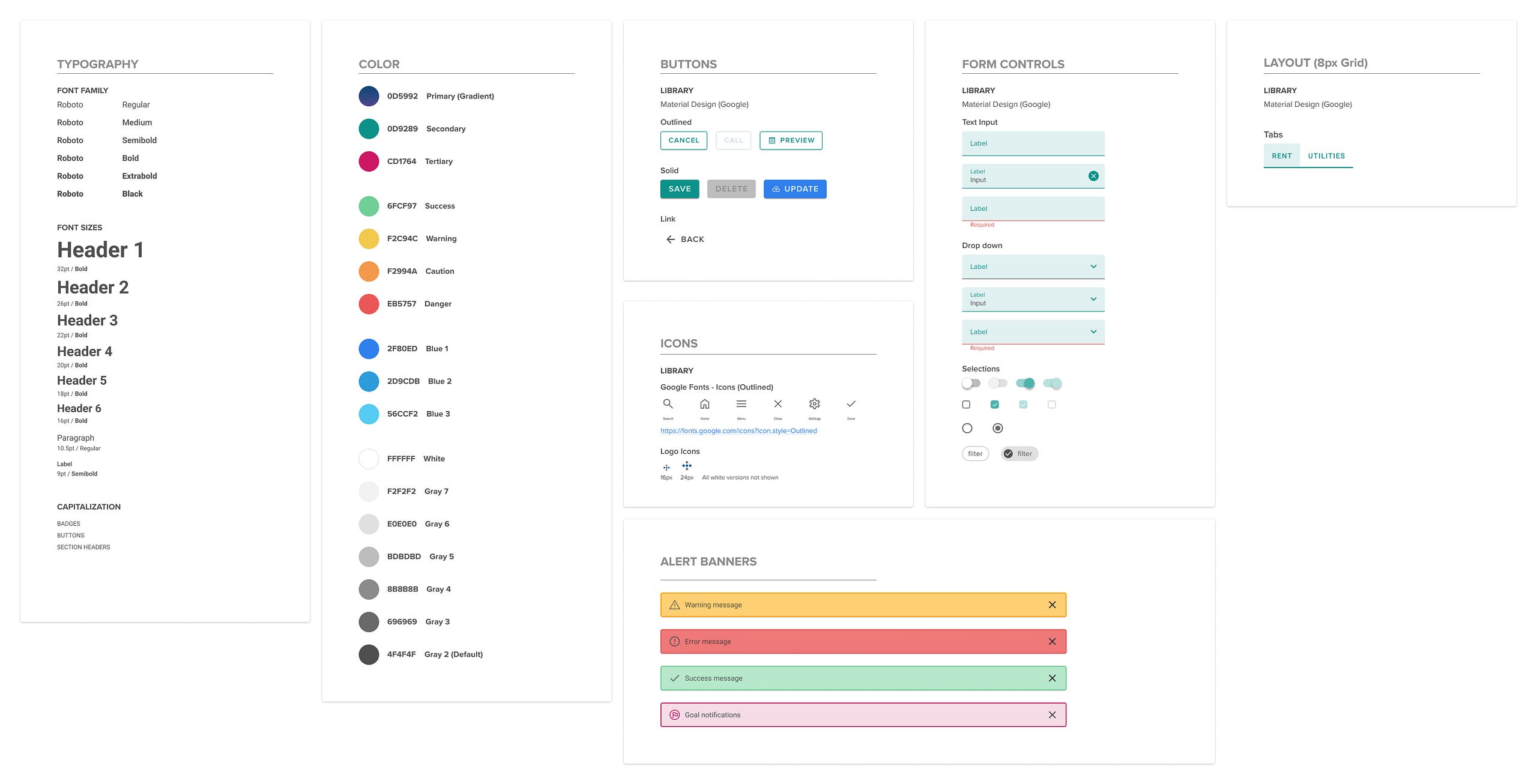
Task: Clear text input with circled X icon
Action: tap(1093, 176)
